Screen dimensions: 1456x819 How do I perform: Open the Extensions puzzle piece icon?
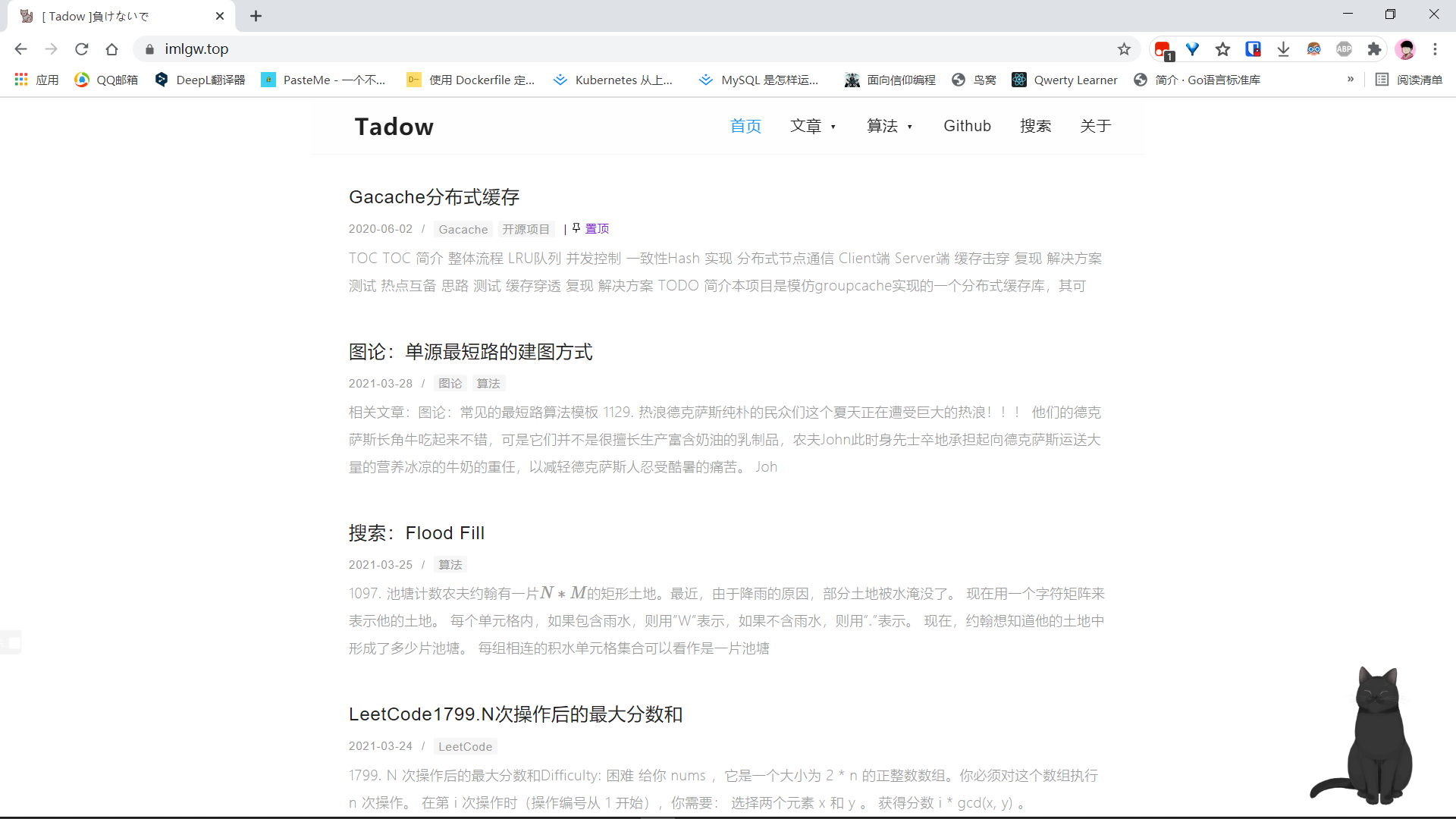coord(1374,49)
